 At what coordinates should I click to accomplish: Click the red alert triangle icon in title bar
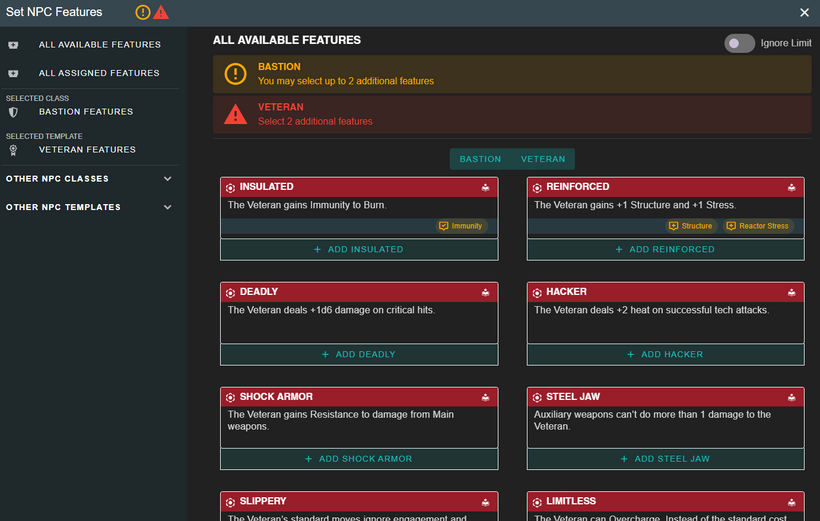161,12
